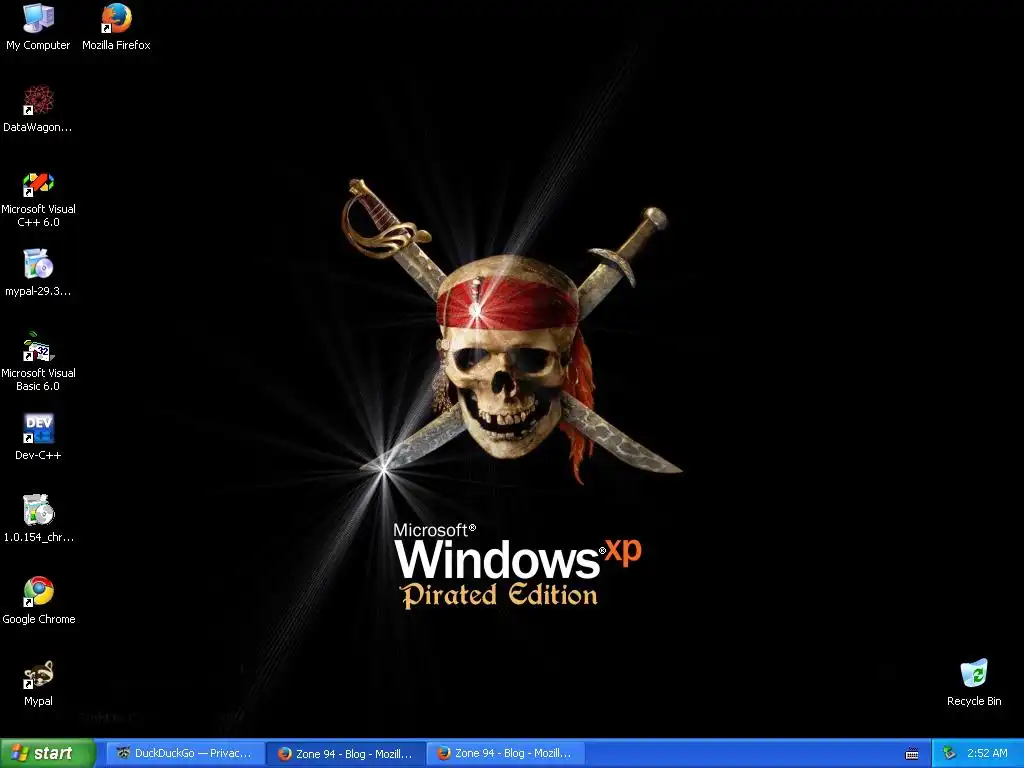Click the Dev-C++ desktop shortcut
Viewport: 1024px width, 768px height.
pyautogui.click(x=38, y=437)
